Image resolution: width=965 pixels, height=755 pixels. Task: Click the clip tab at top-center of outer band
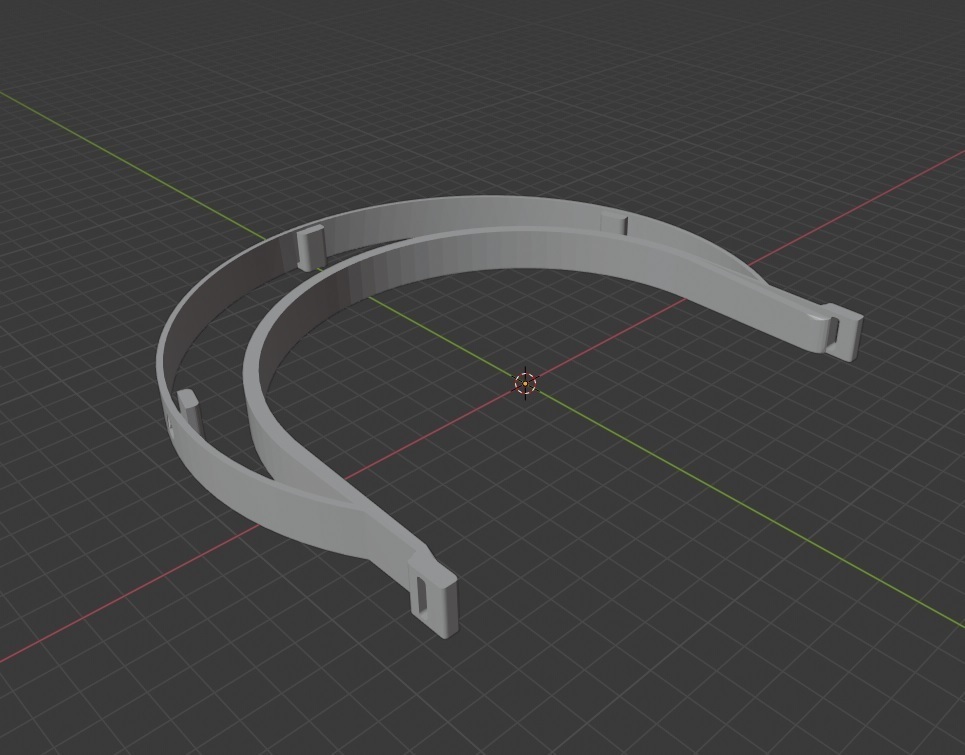614,222
